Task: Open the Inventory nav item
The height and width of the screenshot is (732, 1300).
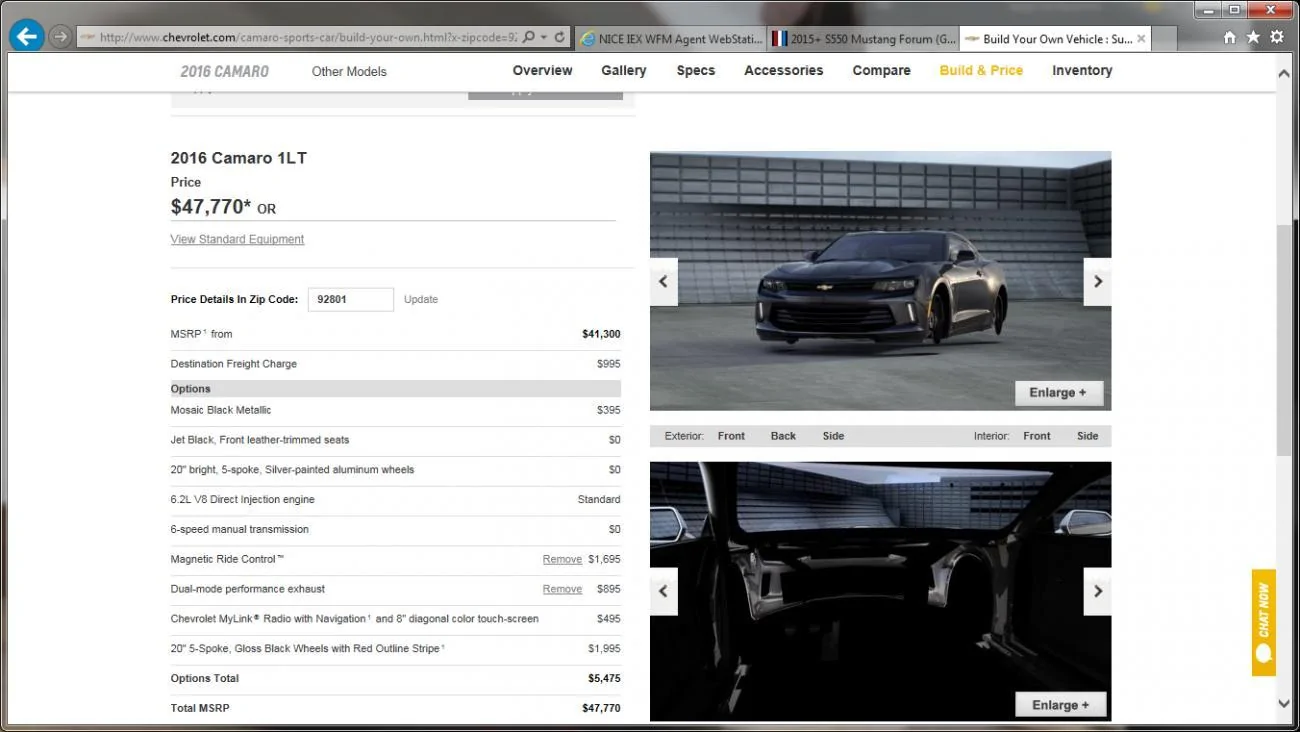Action: 1082,70
